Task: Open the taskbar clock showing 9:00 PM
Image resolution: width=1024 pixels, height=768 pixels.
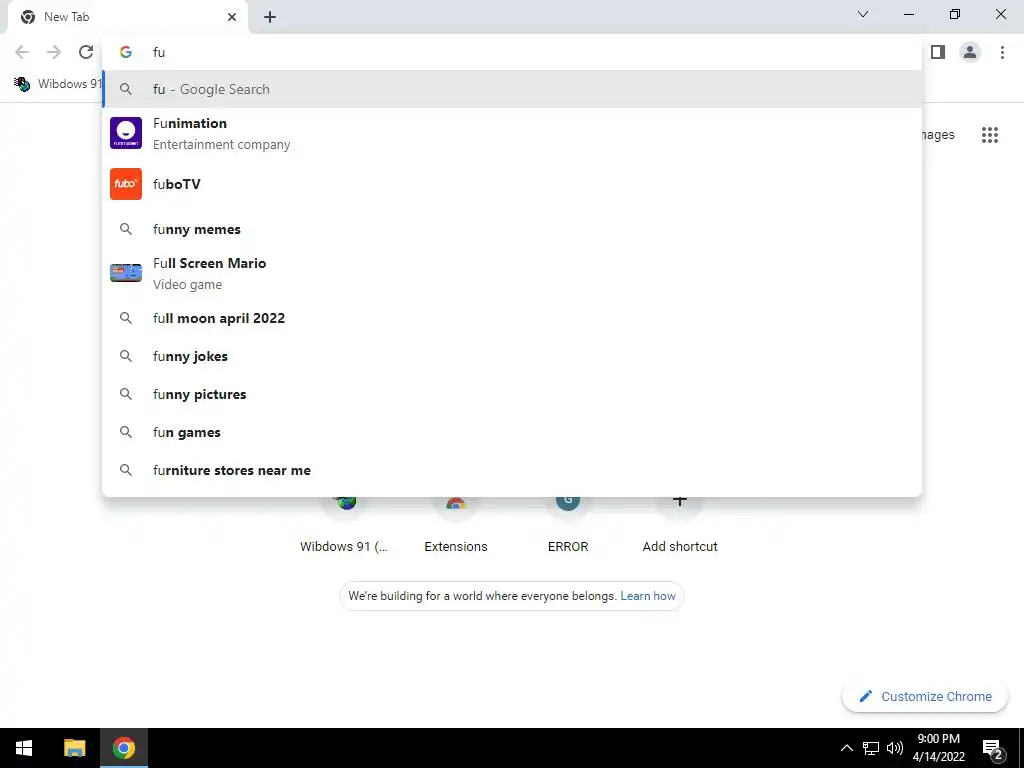Action: click(938, 748)
